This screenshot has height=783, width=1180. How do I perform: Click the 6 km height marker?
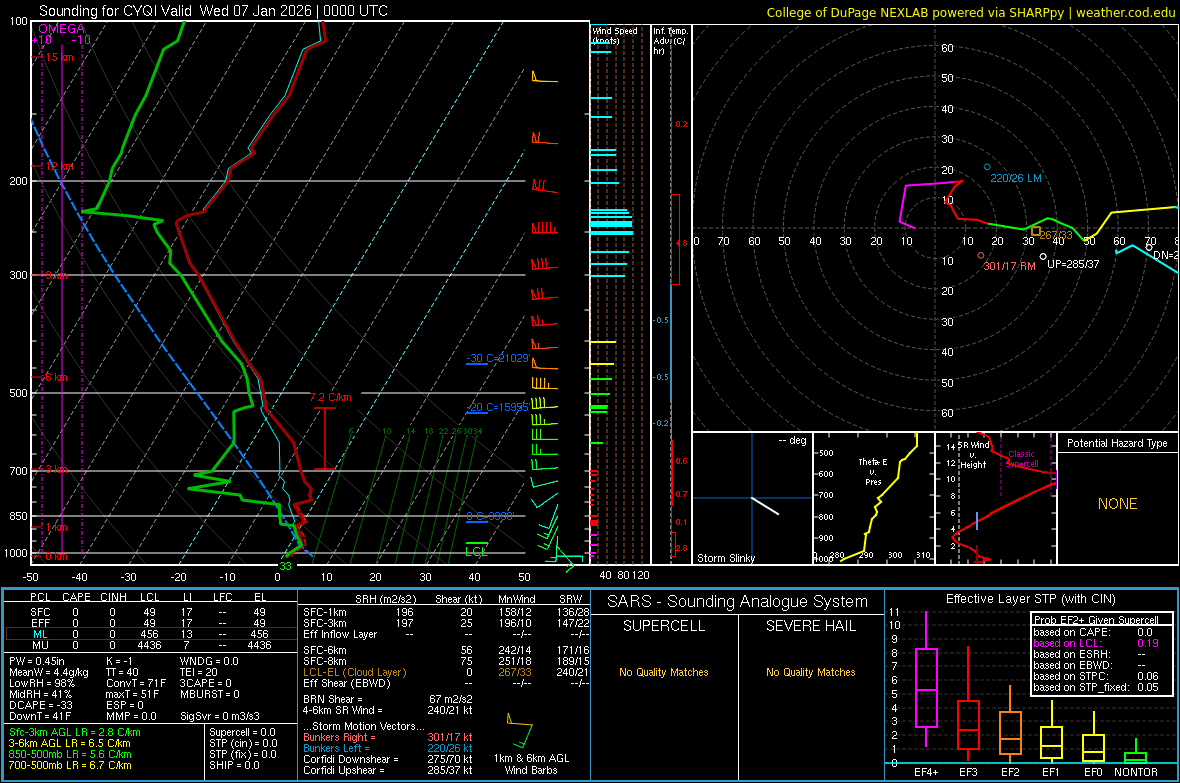coord(56,376)
